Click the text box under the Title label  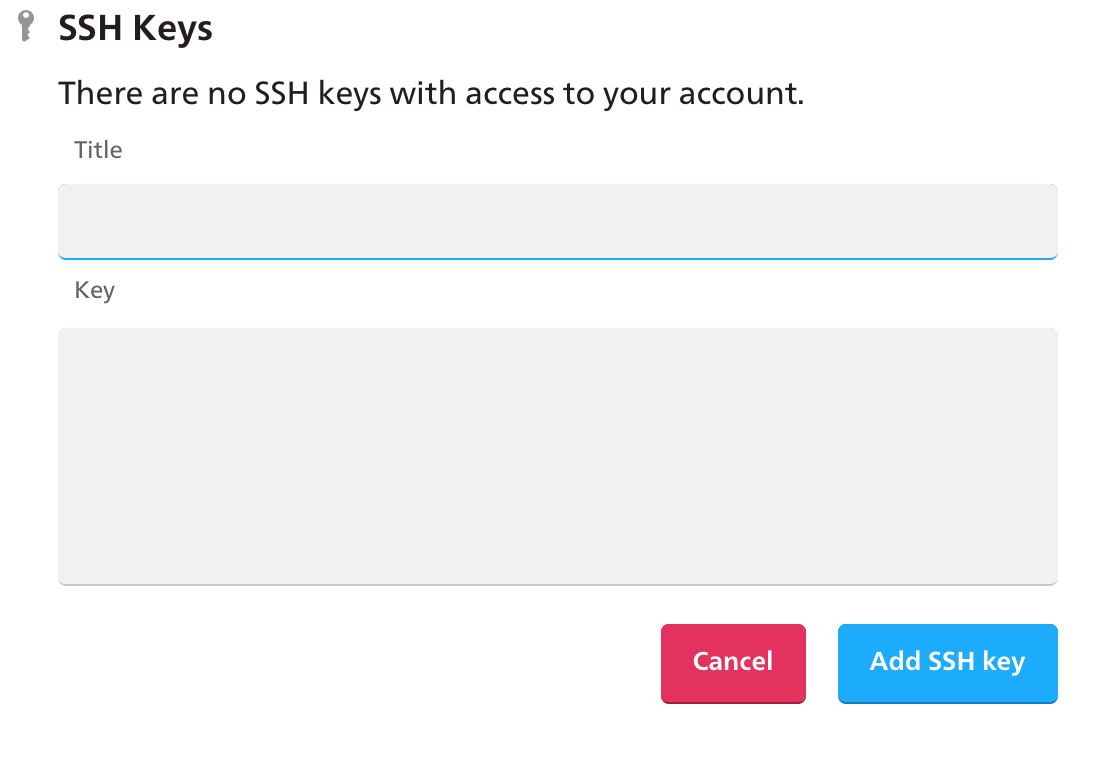pos(557,222)
